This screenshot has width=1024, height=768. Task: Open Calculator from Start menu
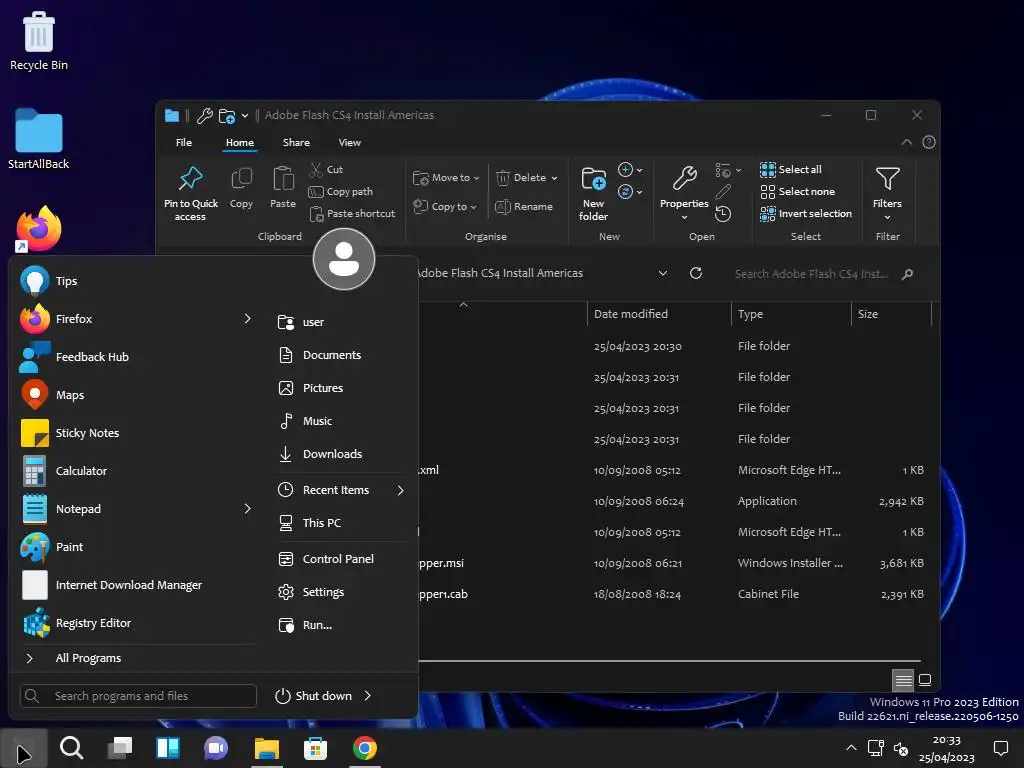pyautogui.click(x=135, y=471)
